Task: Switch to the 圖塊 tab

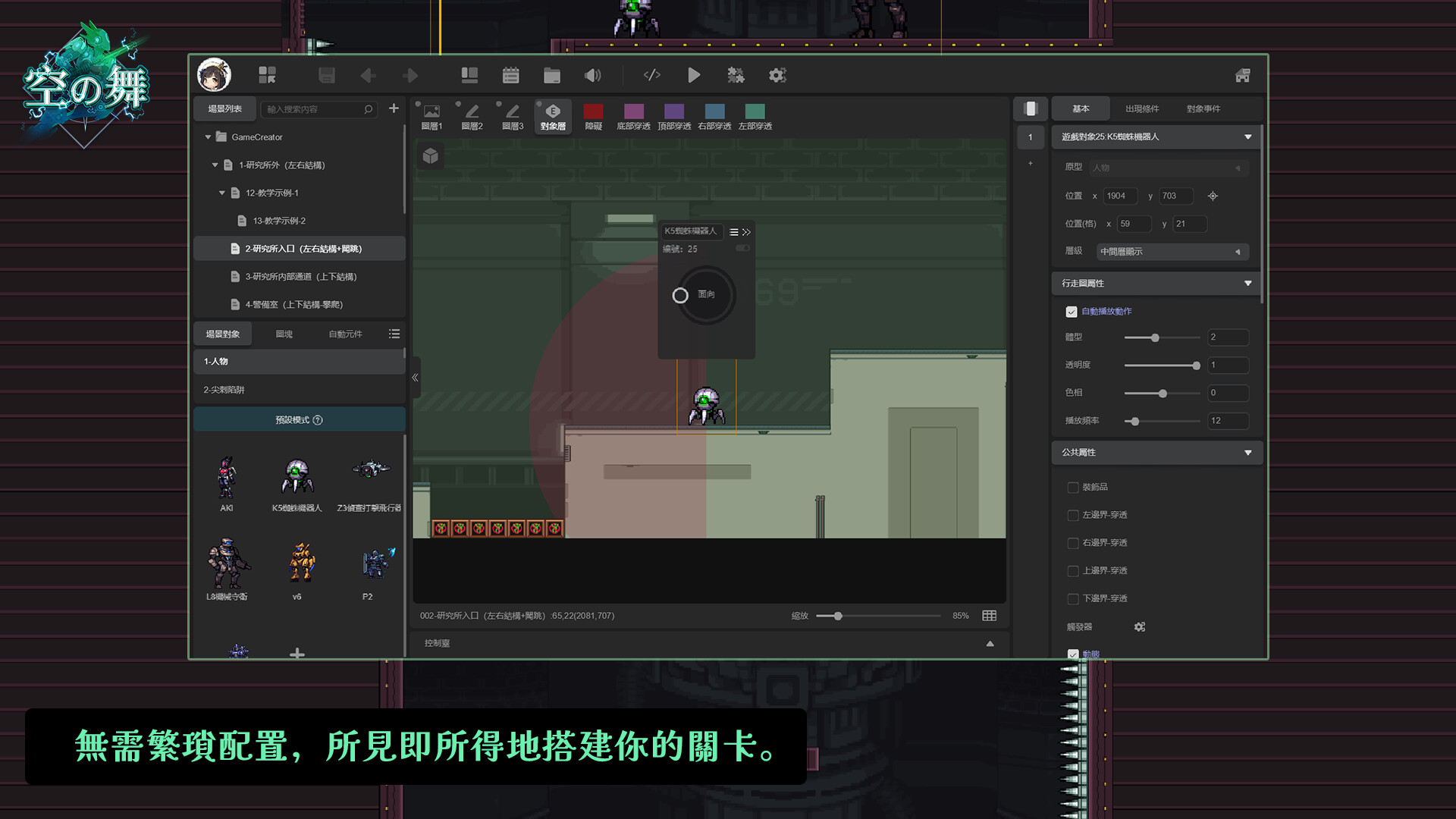Action: (x=284, y=334)
